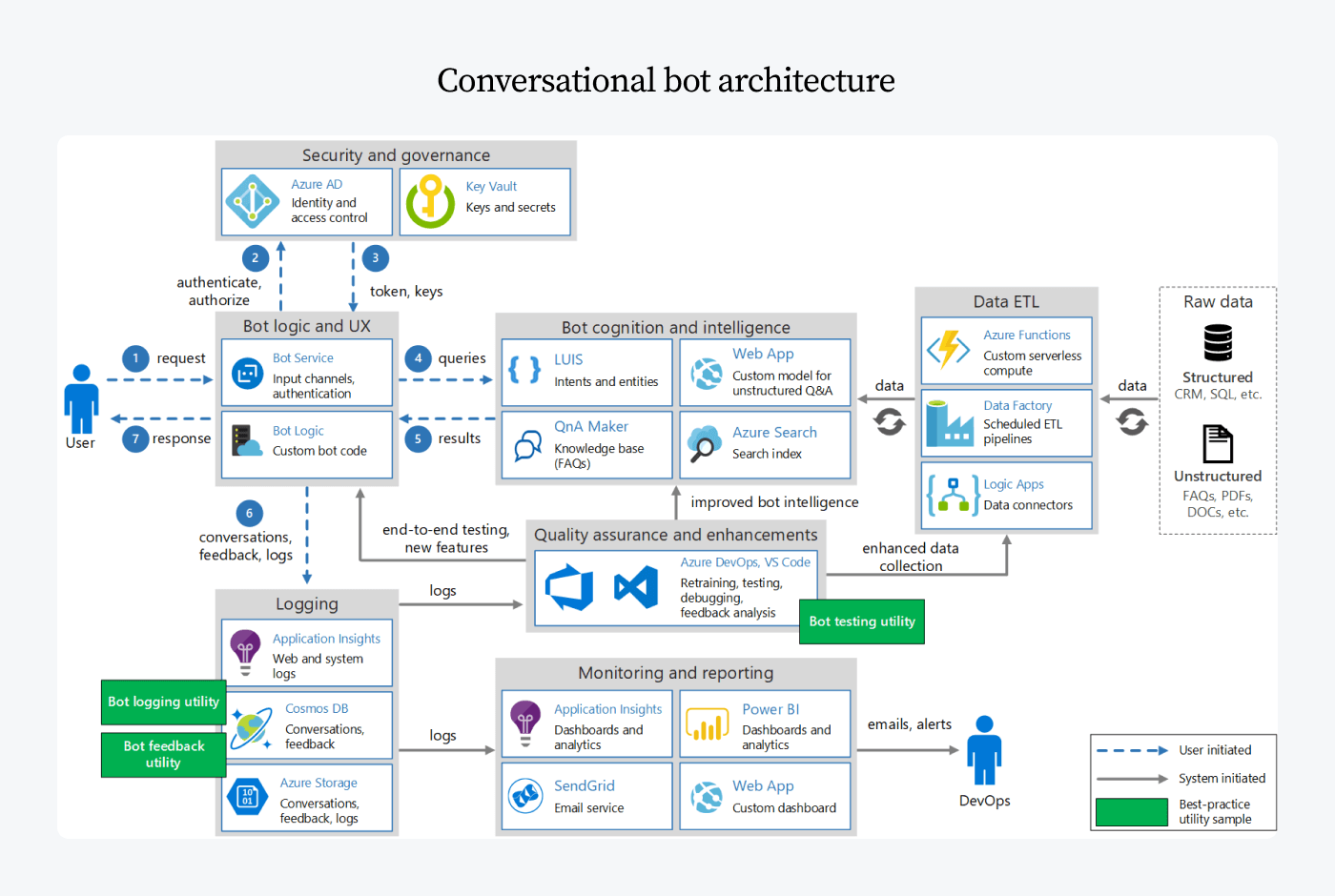Click the sync icon beside Raw data
The image size is (1335, 896).
pos(1132,421)
